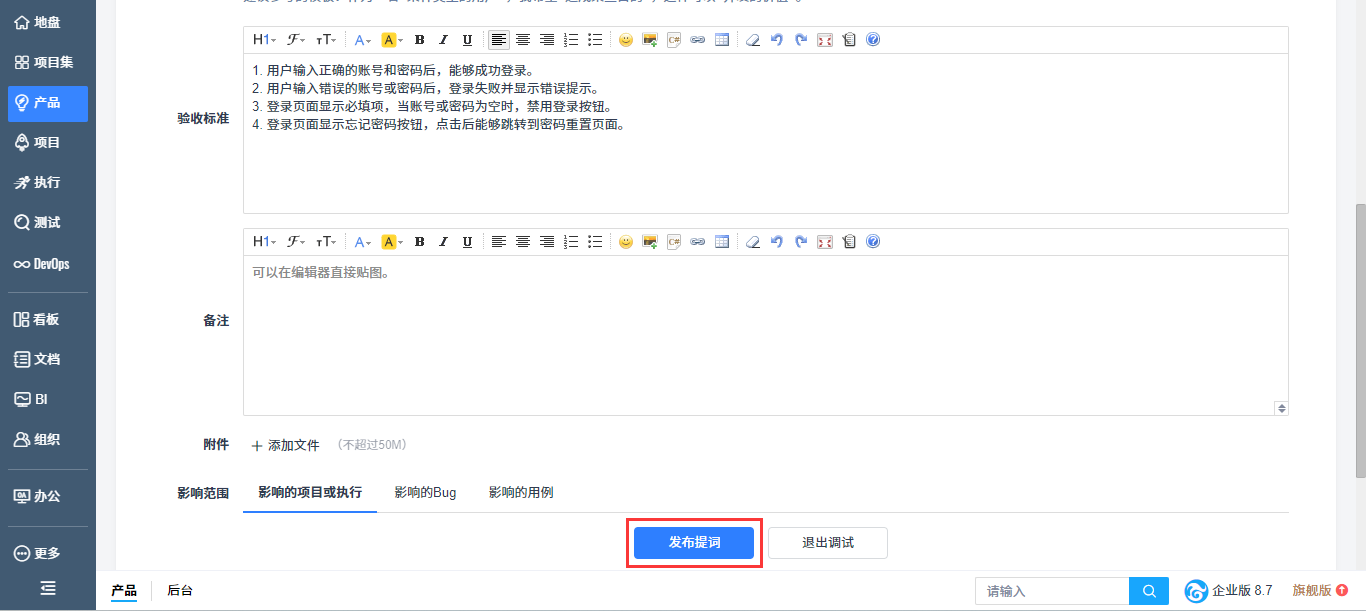Click 退出调试 button
Screen dimensions: 1366x611
tap(828, 543)
